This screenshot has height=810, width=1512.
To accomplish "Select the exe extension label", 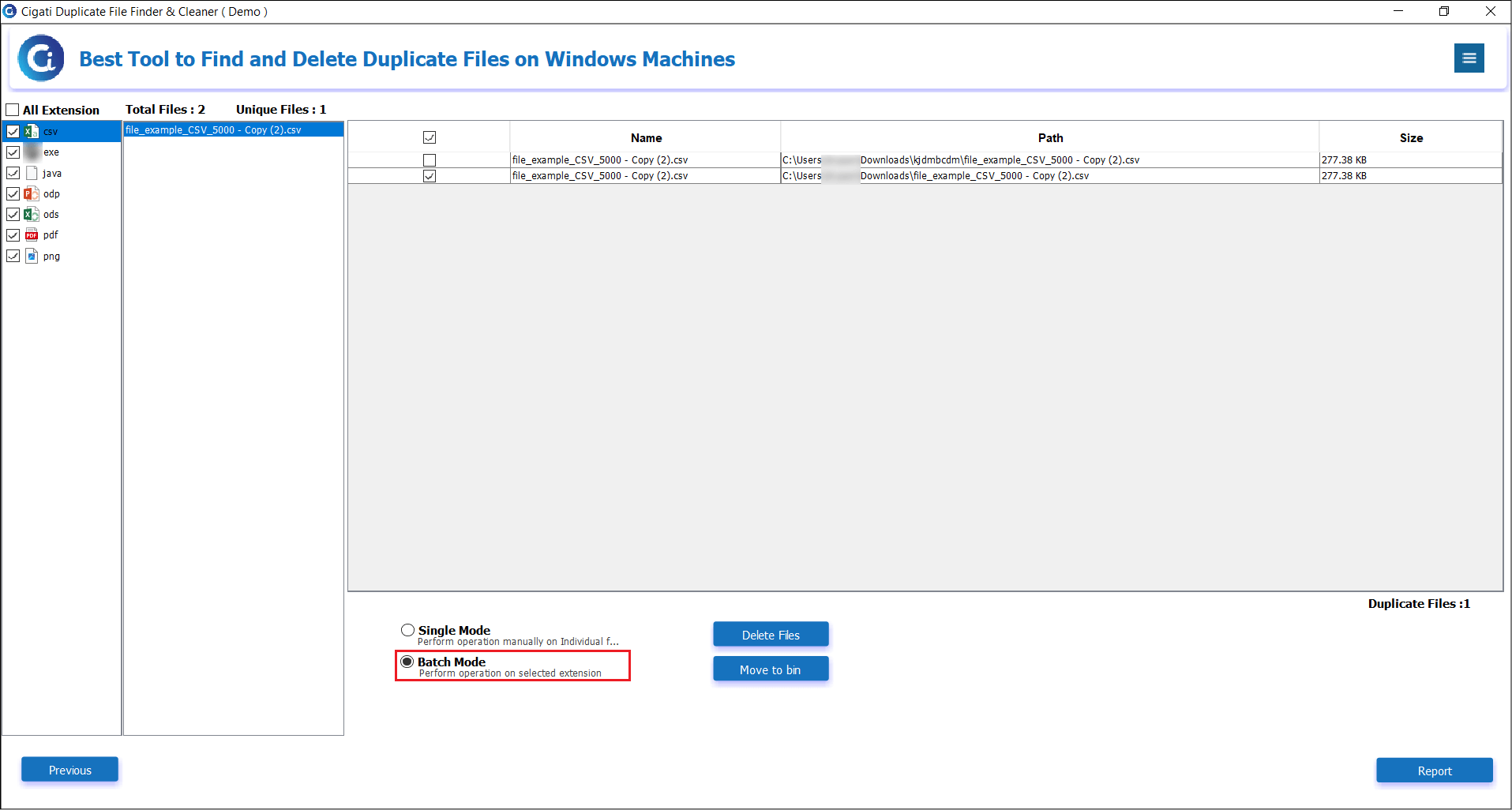I will coord(51,152).
